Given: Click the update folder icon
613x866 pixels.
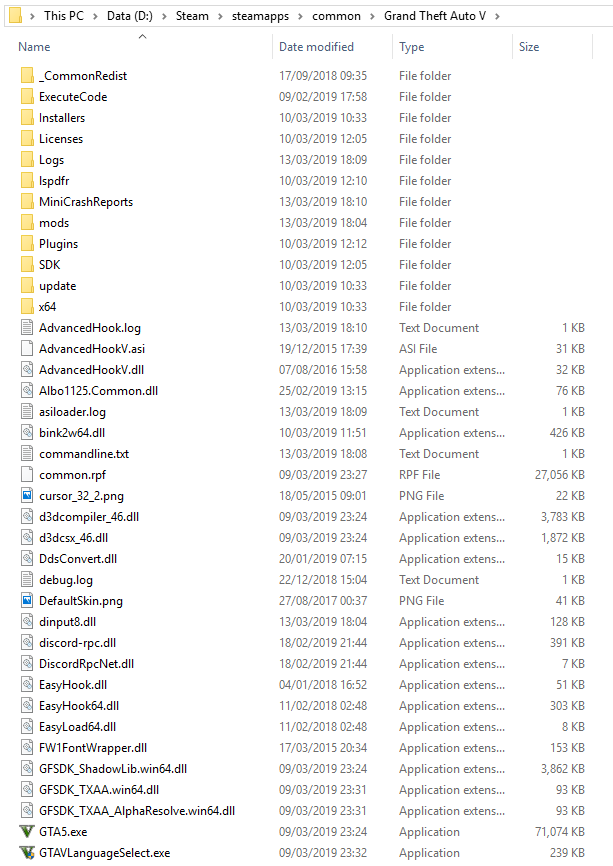Looking at the screenshot, I should [x=27, y=286].
